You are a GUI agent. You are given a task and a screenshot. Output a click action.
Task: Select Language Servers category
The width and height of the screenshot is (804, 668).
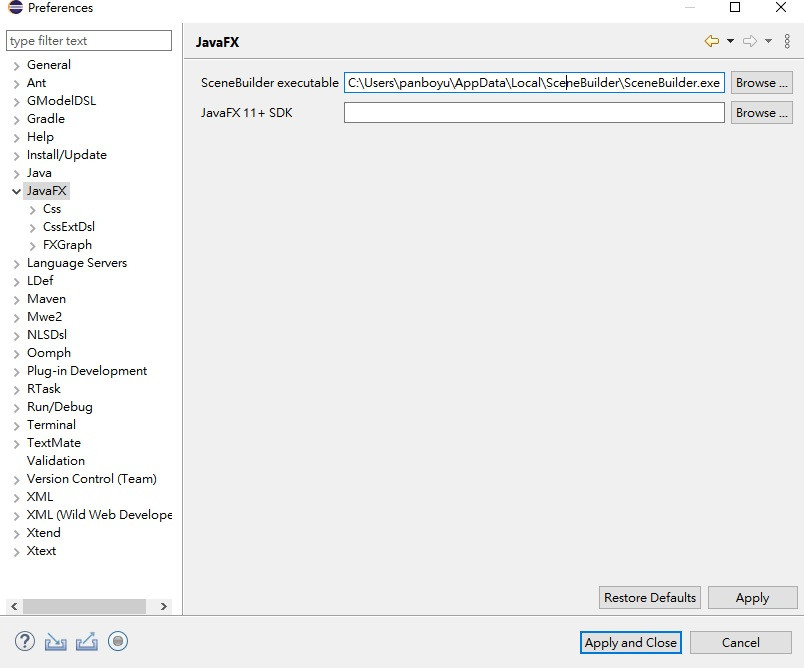[x=77, y=263]
